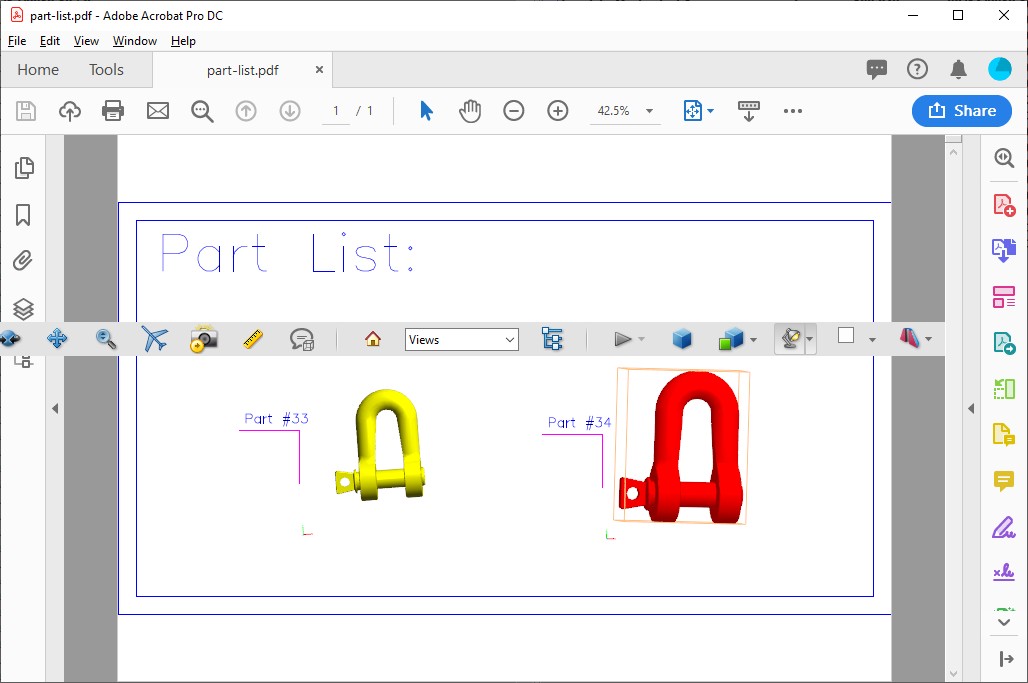Upload file to cloud icon
Image resolution: width=1028 pixels, height=683 pixels.
pos(69,111)
